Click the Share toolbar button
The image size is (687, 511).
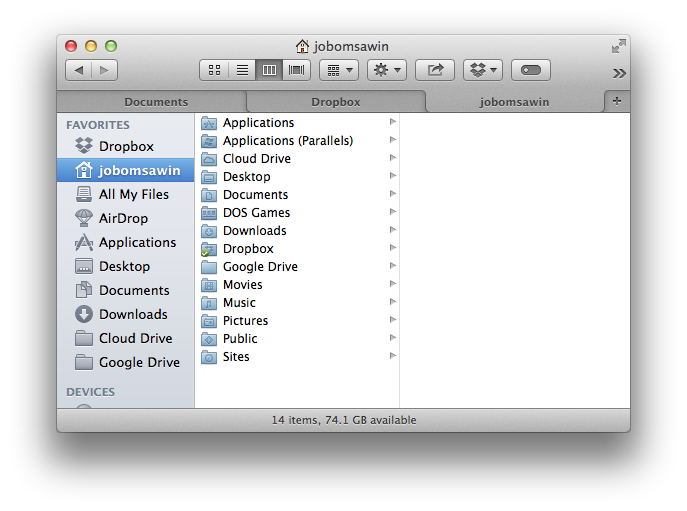click(435, 70)
